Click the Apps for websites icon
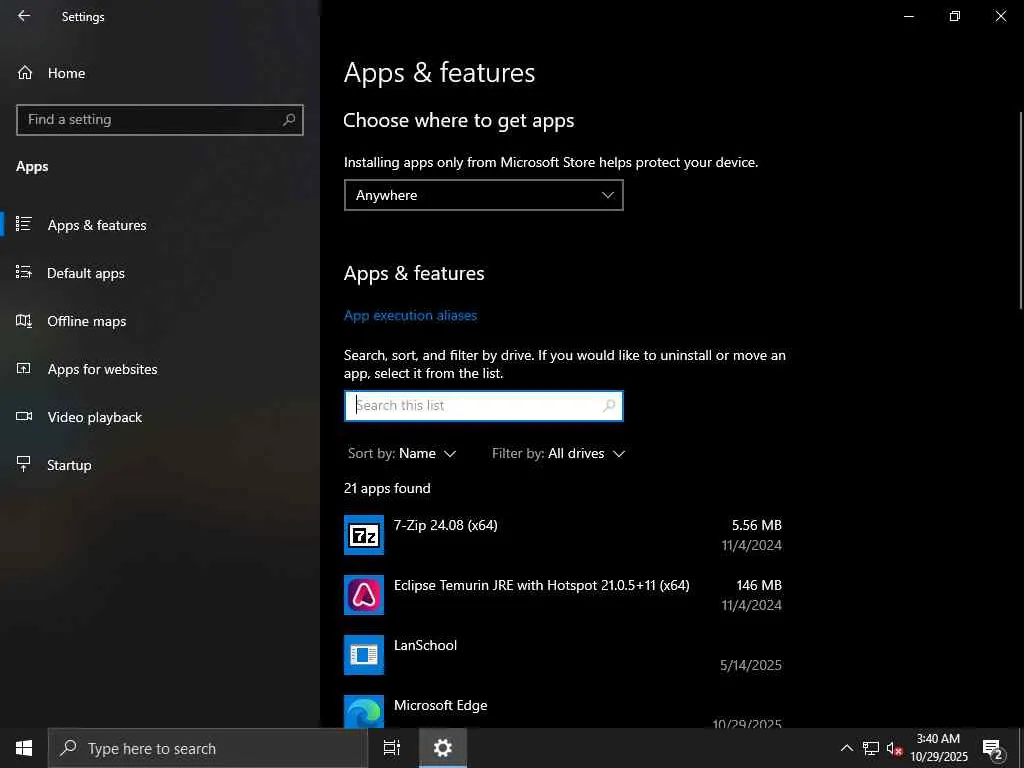Image resolution: width=1024 pixels, height=768 pixels. [x=24, y=368]
